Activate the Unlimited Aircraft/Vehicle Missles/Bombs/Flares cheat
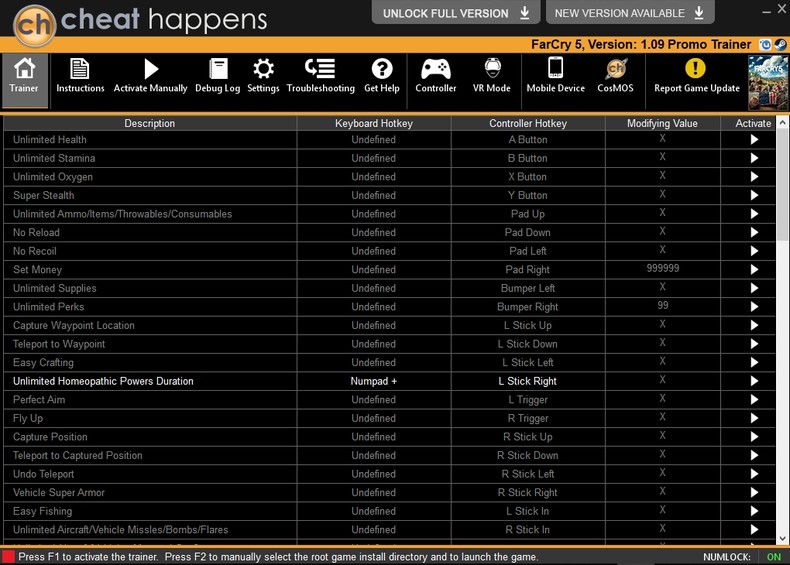The width and height of the screenshot is (790, 565). 754,530
